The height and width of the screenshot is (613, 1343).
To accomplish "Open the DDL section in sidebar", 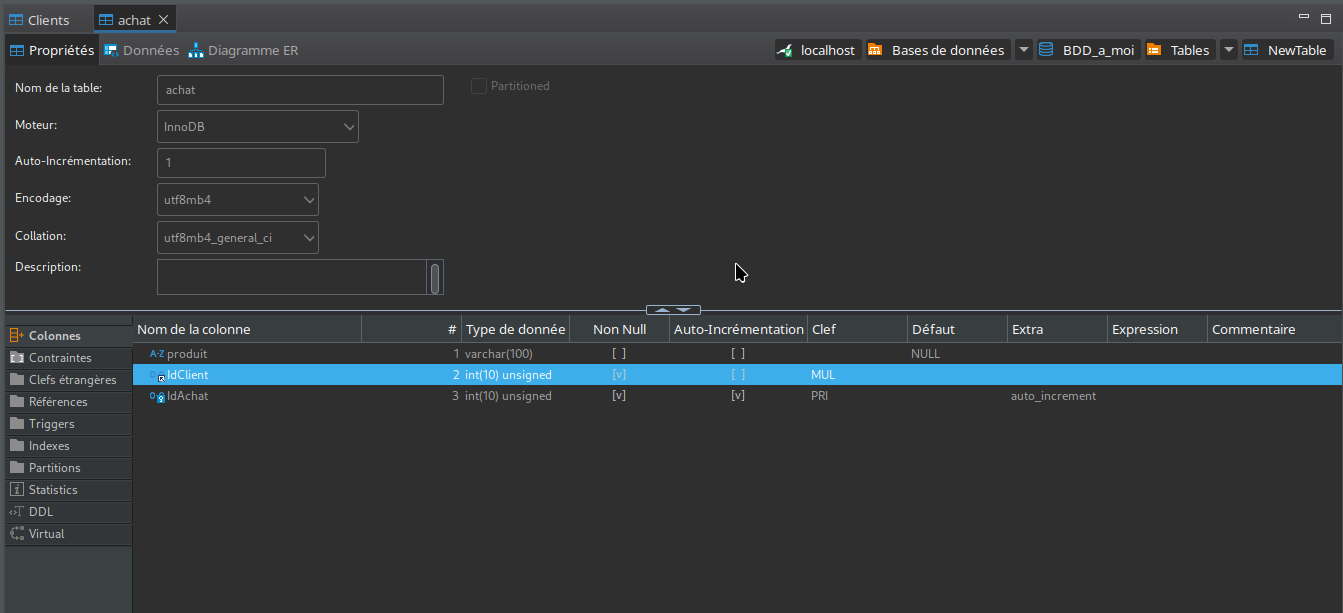I will tap(40, 512).
